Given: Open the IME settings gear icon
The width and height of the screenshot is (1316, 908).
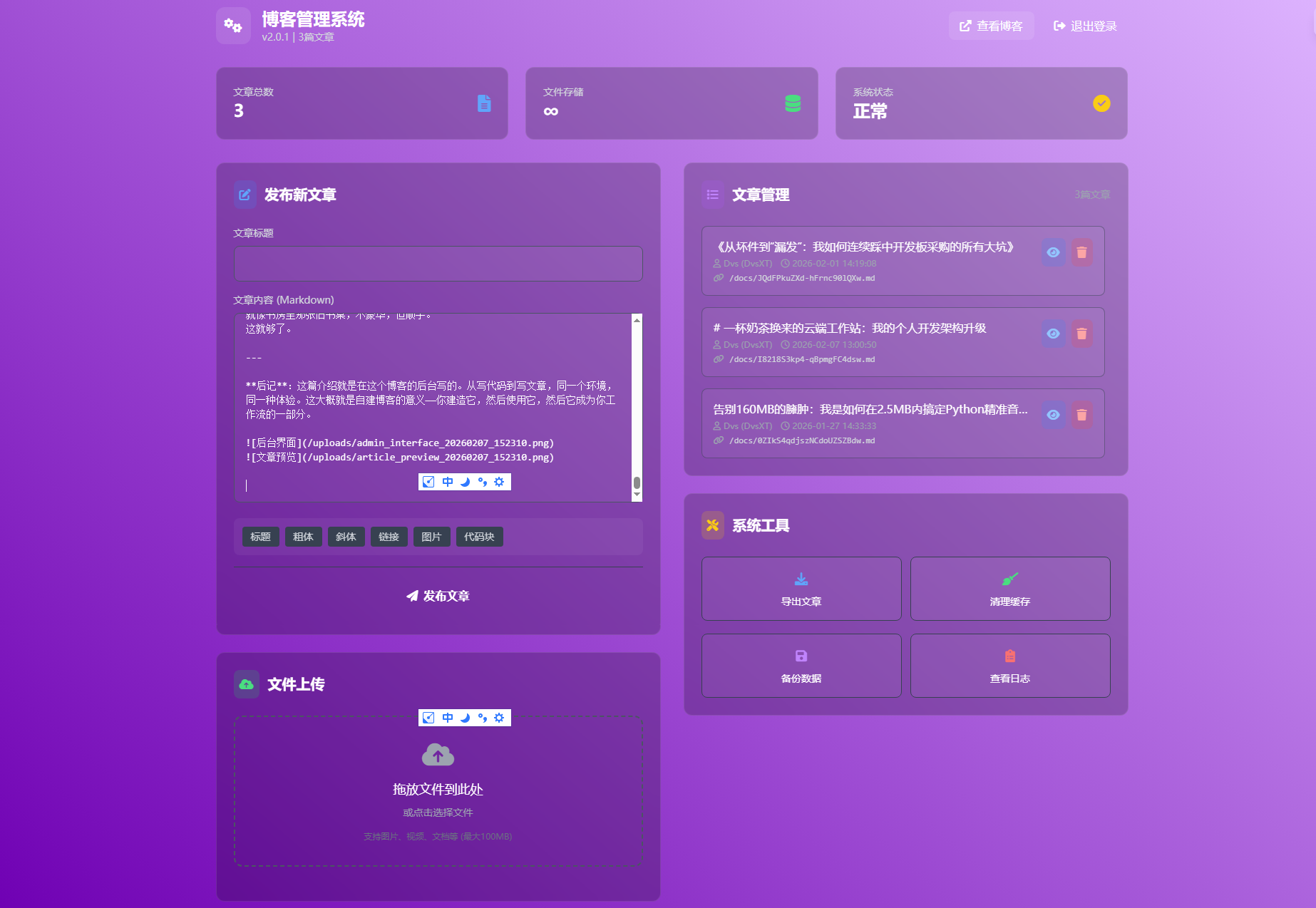Looking at the screenshot, I should pos(500,482).
